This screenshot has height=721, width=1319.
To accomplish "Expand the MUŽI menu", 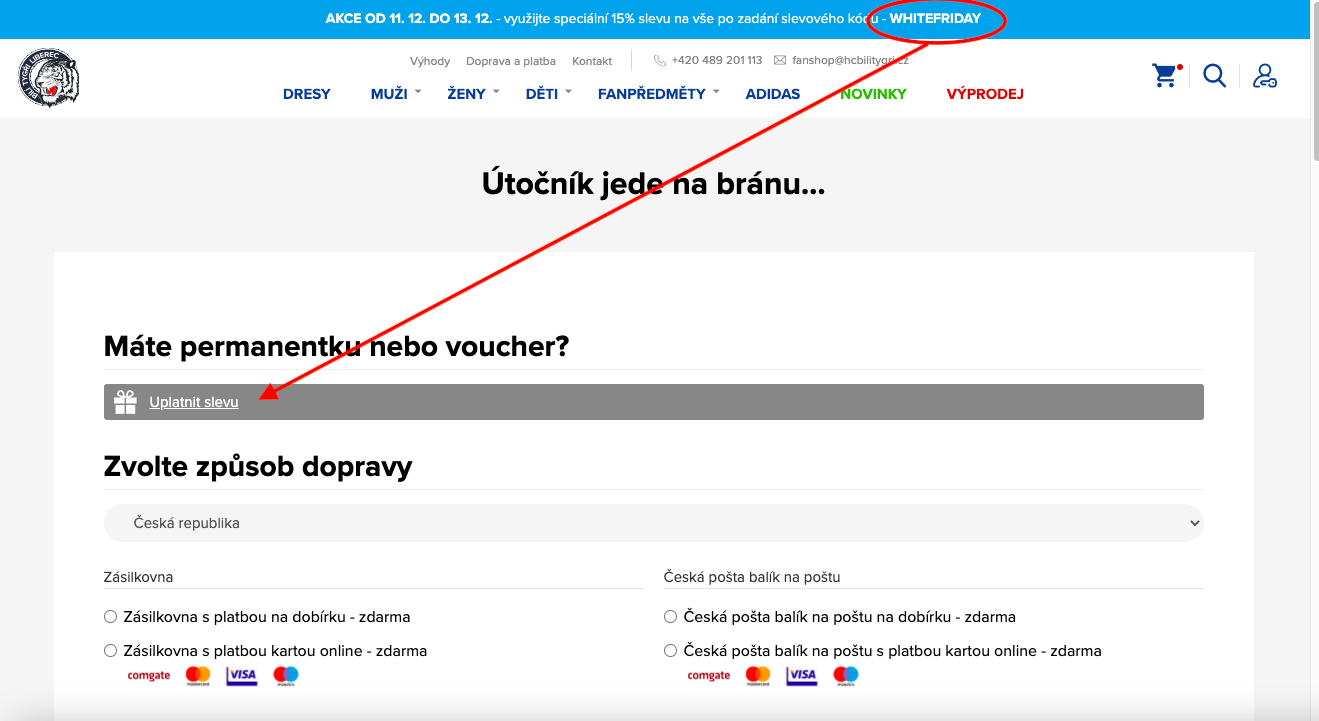I will (389, 94).
